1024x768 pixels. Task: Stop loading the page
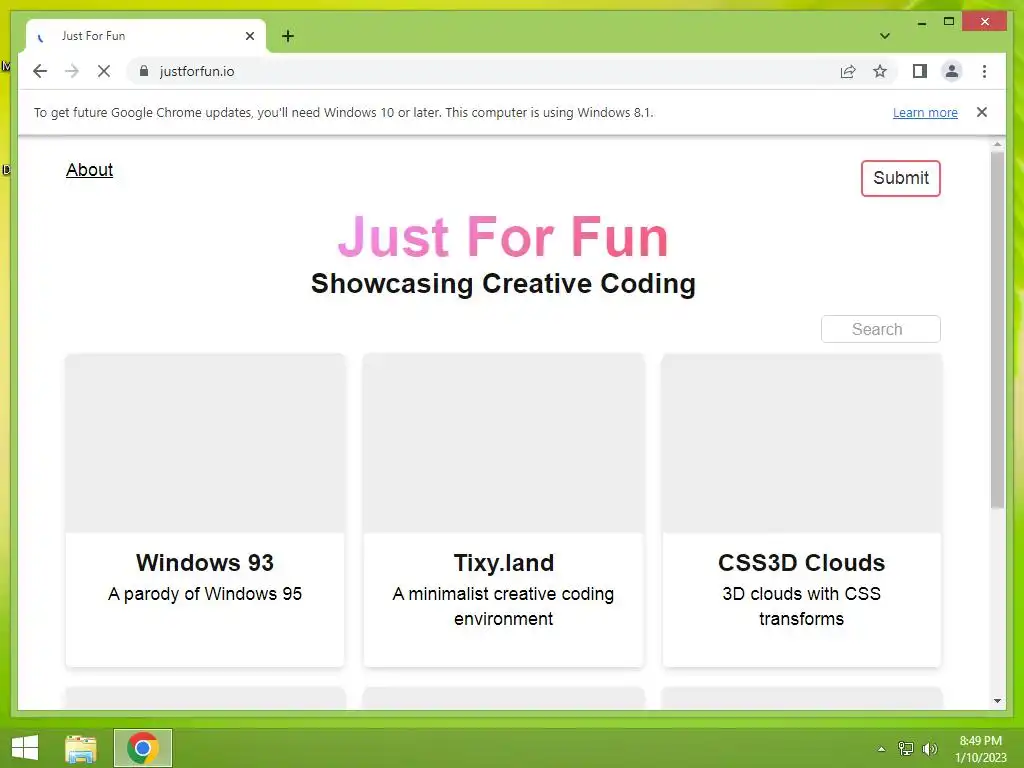[104, 71]
